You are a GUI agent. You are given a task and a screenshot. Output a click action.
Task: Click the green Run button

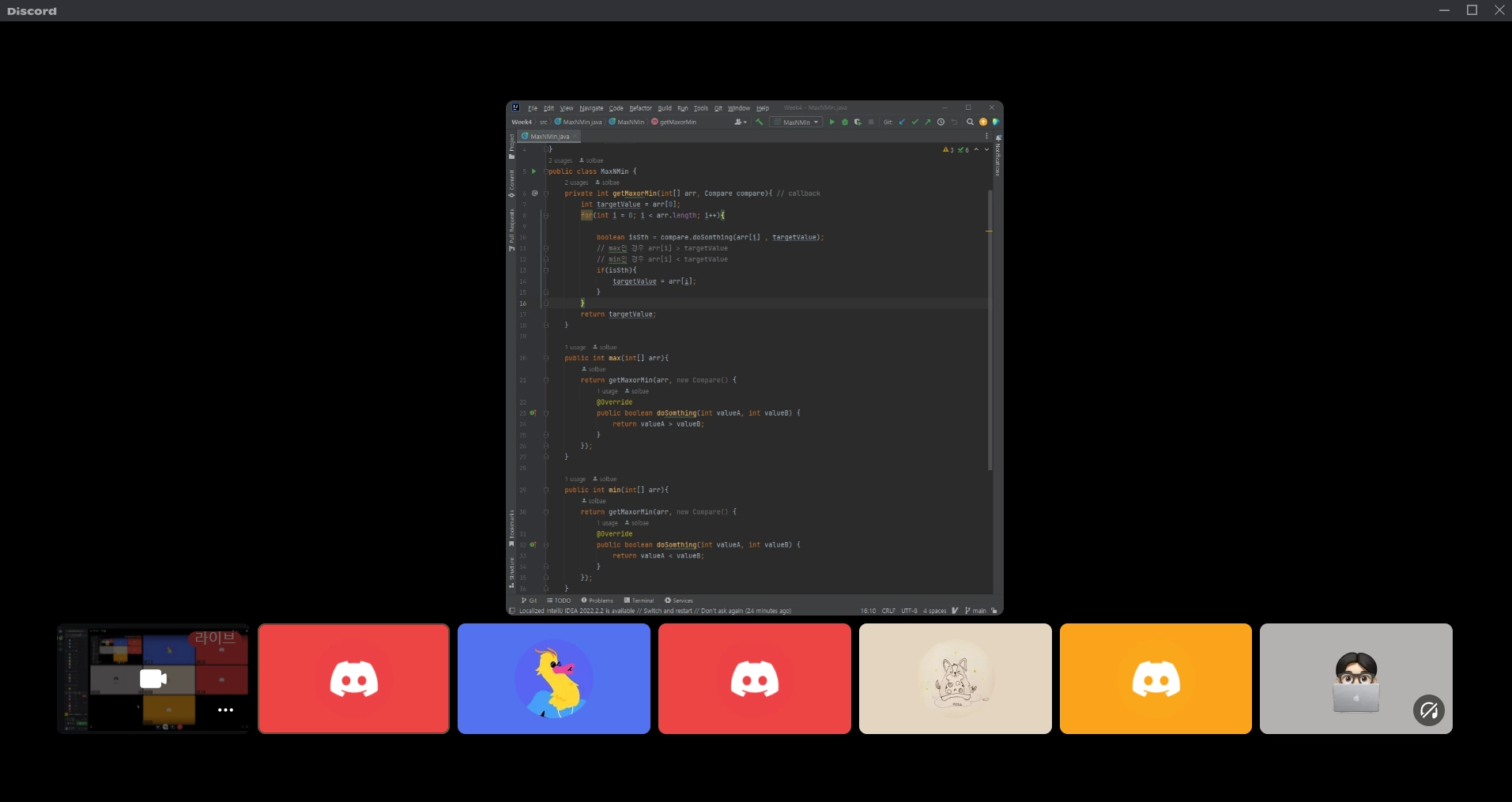coord(831,122)
